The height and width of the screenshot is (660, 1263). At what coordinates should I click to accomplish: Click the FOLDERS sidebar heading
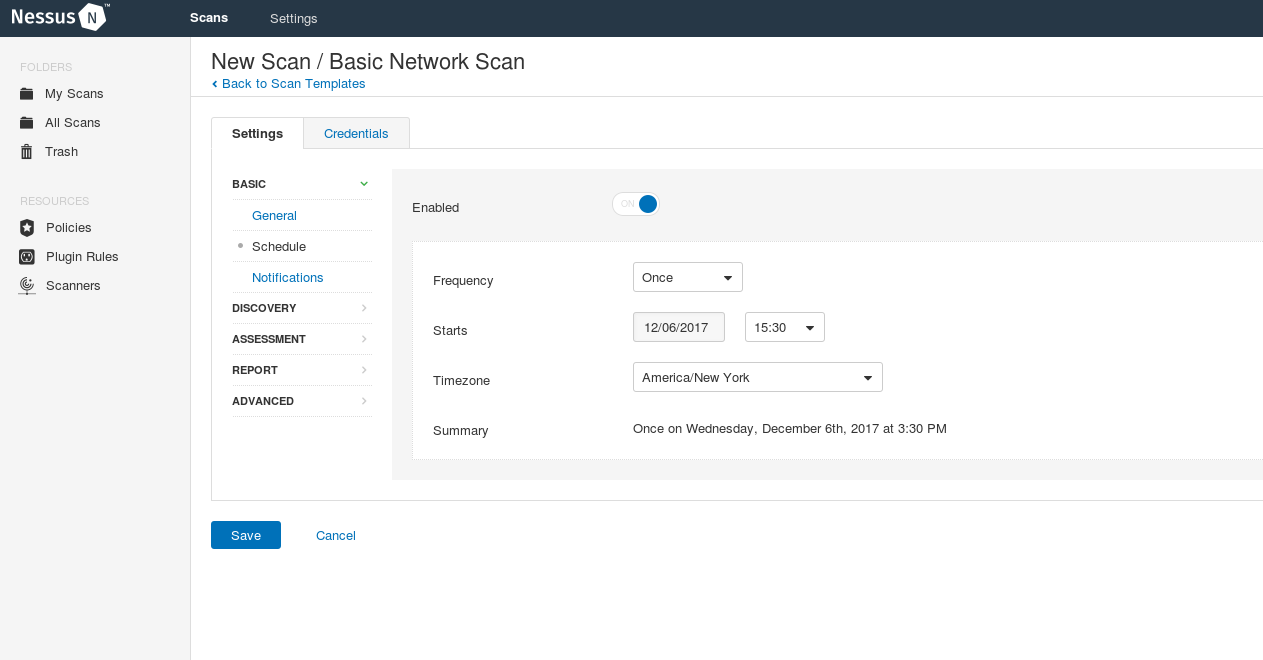[46, 68]
